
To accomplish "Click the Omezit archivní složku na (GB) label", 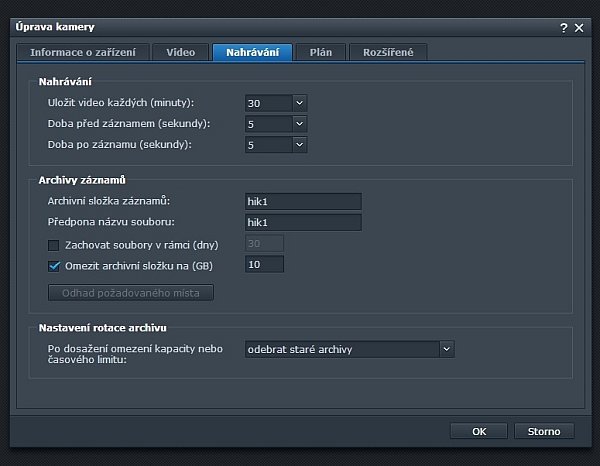I will [x=139, y=266].
